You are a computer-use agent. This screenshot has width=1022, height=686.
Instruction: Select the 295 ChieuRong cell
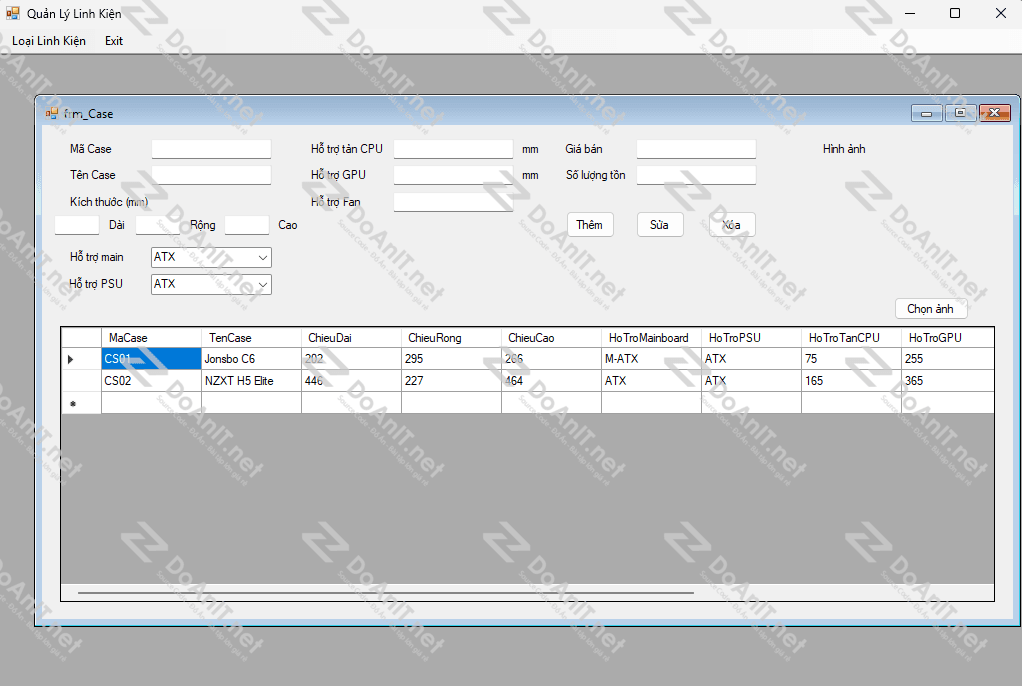(x=452, y=359)
